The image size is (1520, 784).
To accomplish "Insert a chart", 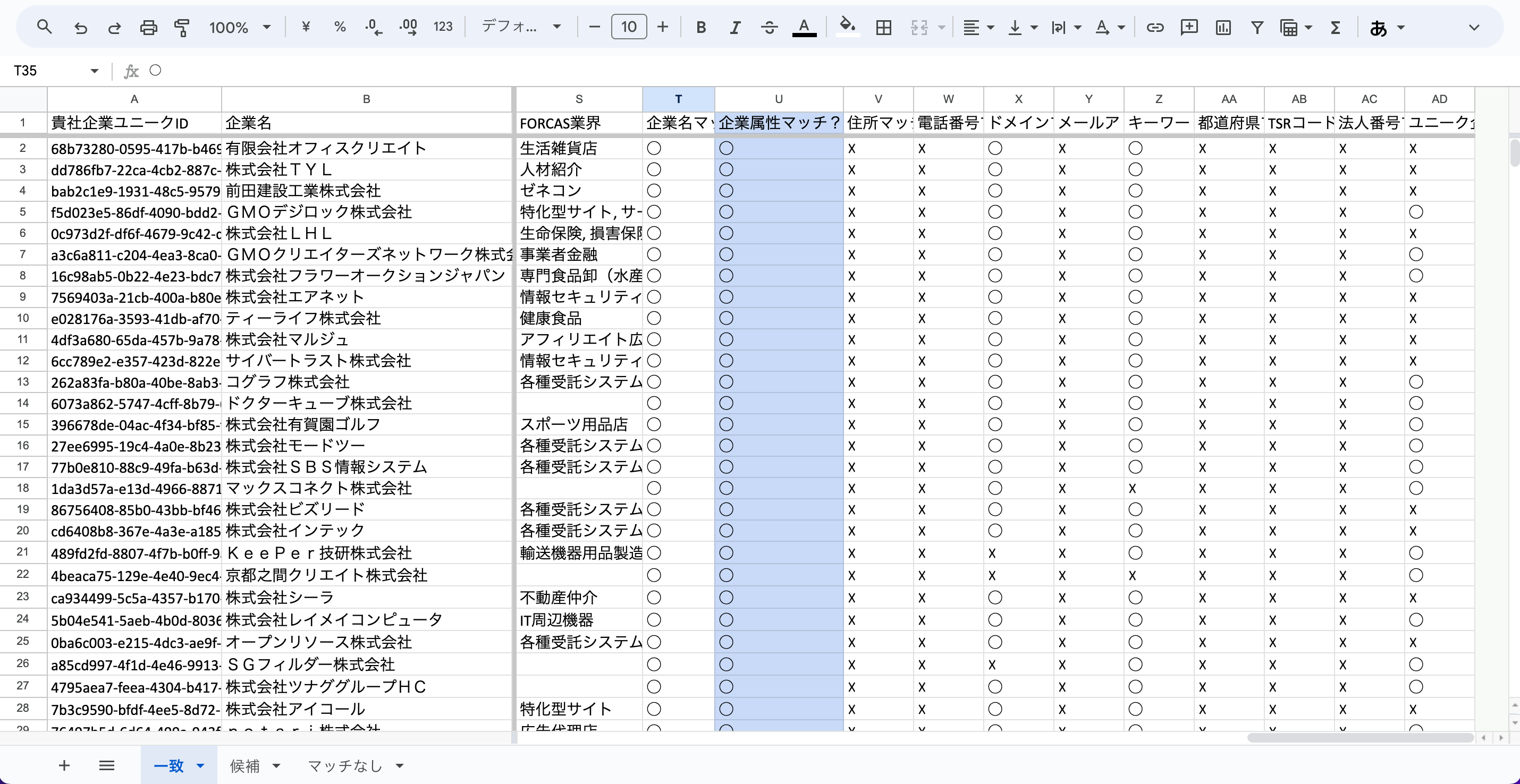I will [1223, 27].
